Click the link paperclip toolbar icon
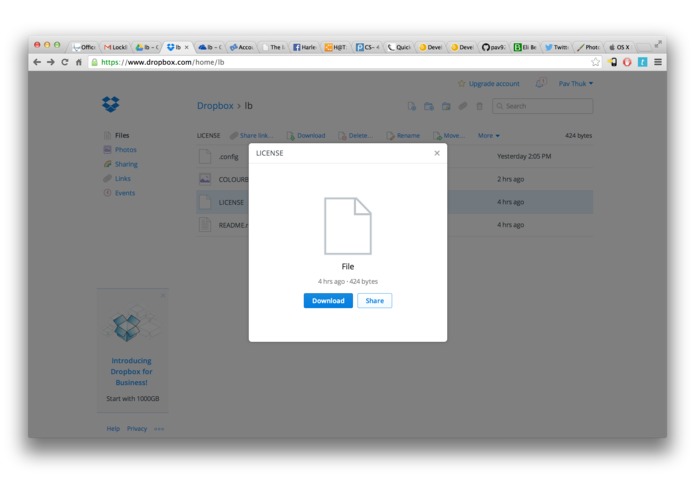Screen dimensions: 695x494 (x=463, y=106)
